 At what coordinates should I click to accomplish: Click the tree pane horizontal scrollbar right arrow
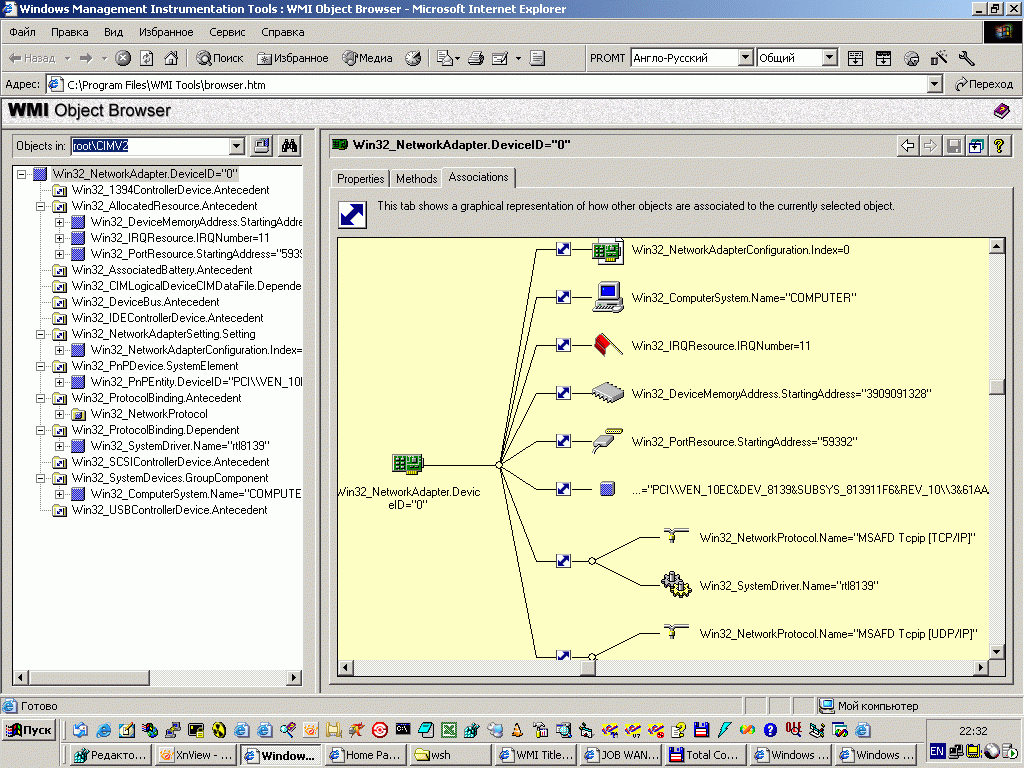coord(294,677)
